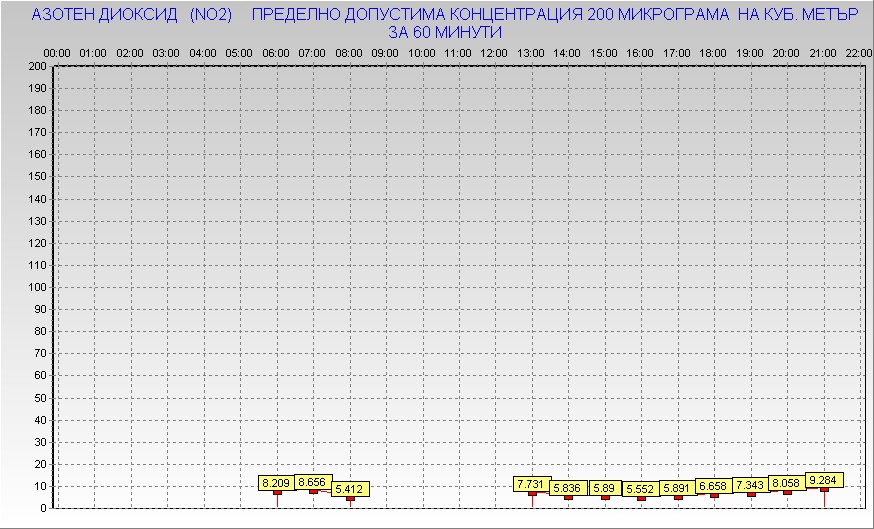Click the 06:00 time axis label
Screen dimensions: 874x529
(x=276, y=52)
